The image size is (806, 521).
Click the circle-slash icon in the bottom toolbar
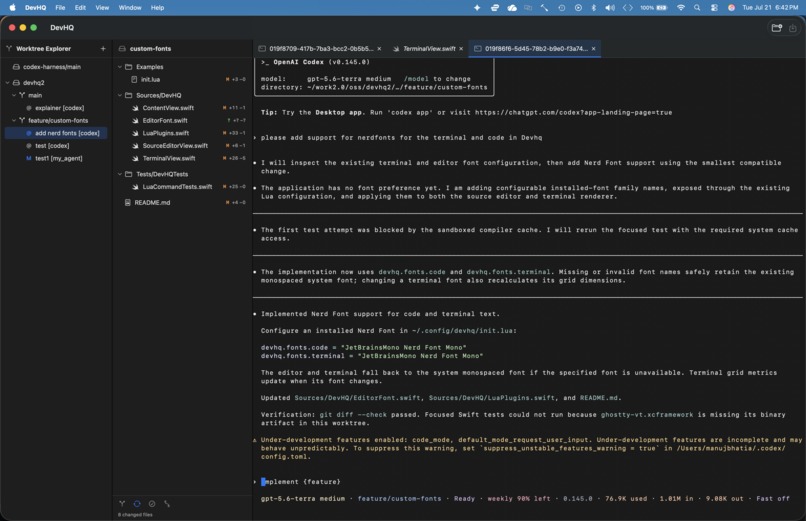pos(152,504)
